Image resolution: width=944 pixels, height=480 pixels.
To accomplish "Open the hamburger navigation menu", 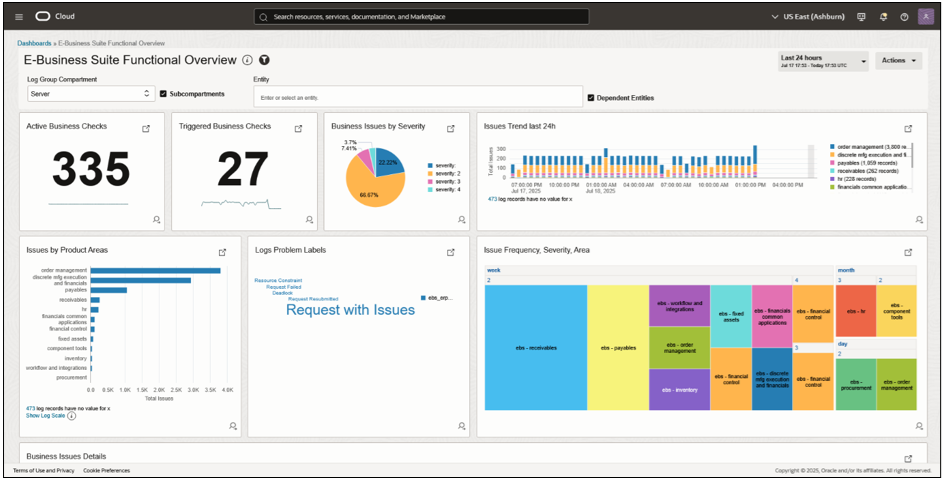I will (19, 17).
